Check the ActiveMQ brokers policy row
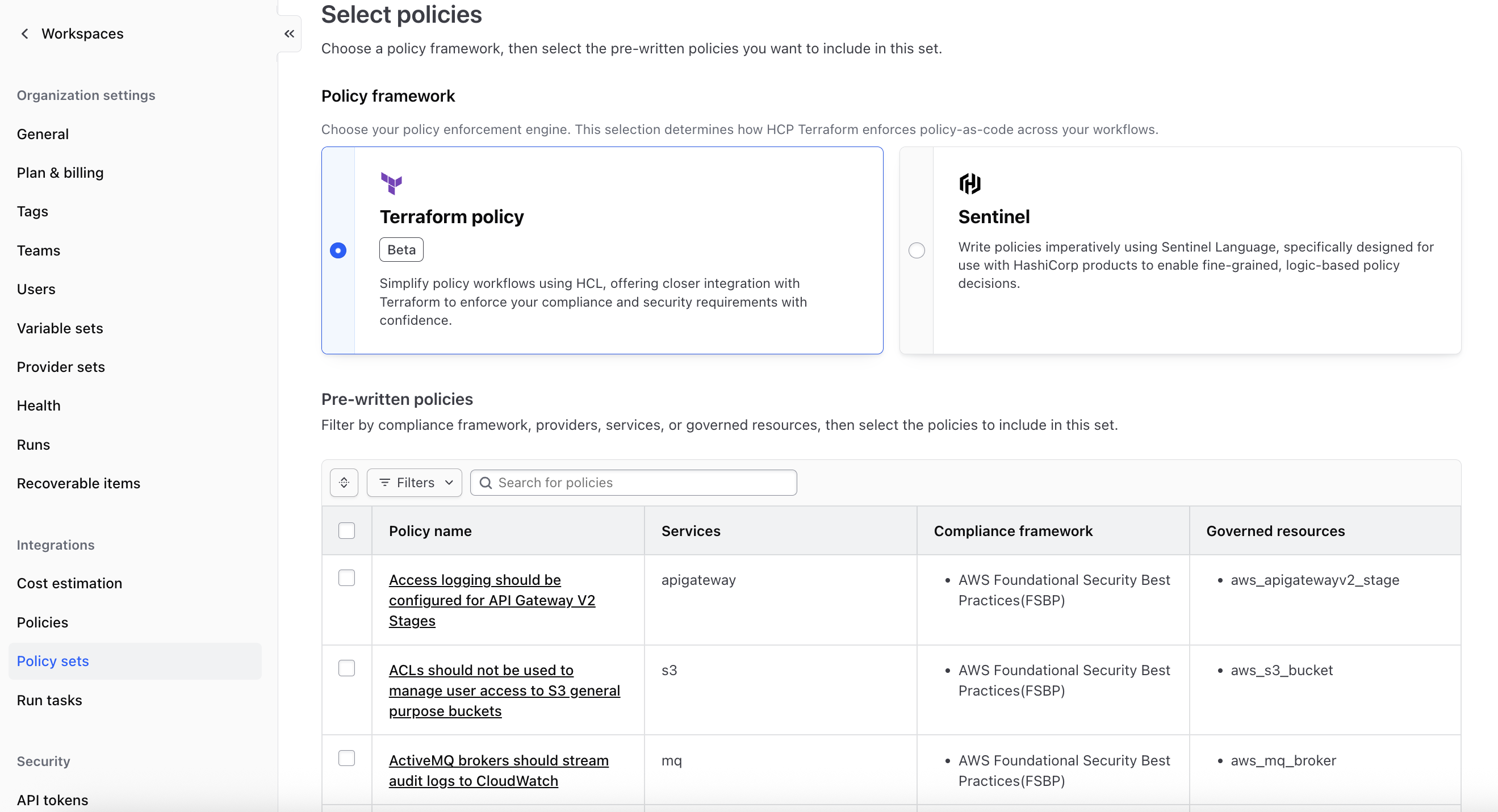Viewport: 1498px width, 812px height. pos(346,758)
